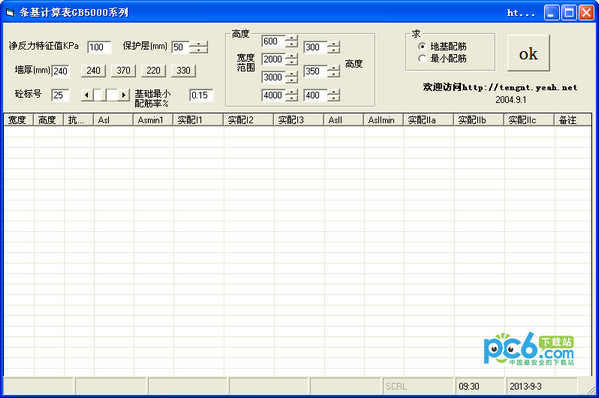The height and width of the screenshot is (398, 599).
Task: Click the left arrow of concrete grade scrollbar
Action: [87, 95]
